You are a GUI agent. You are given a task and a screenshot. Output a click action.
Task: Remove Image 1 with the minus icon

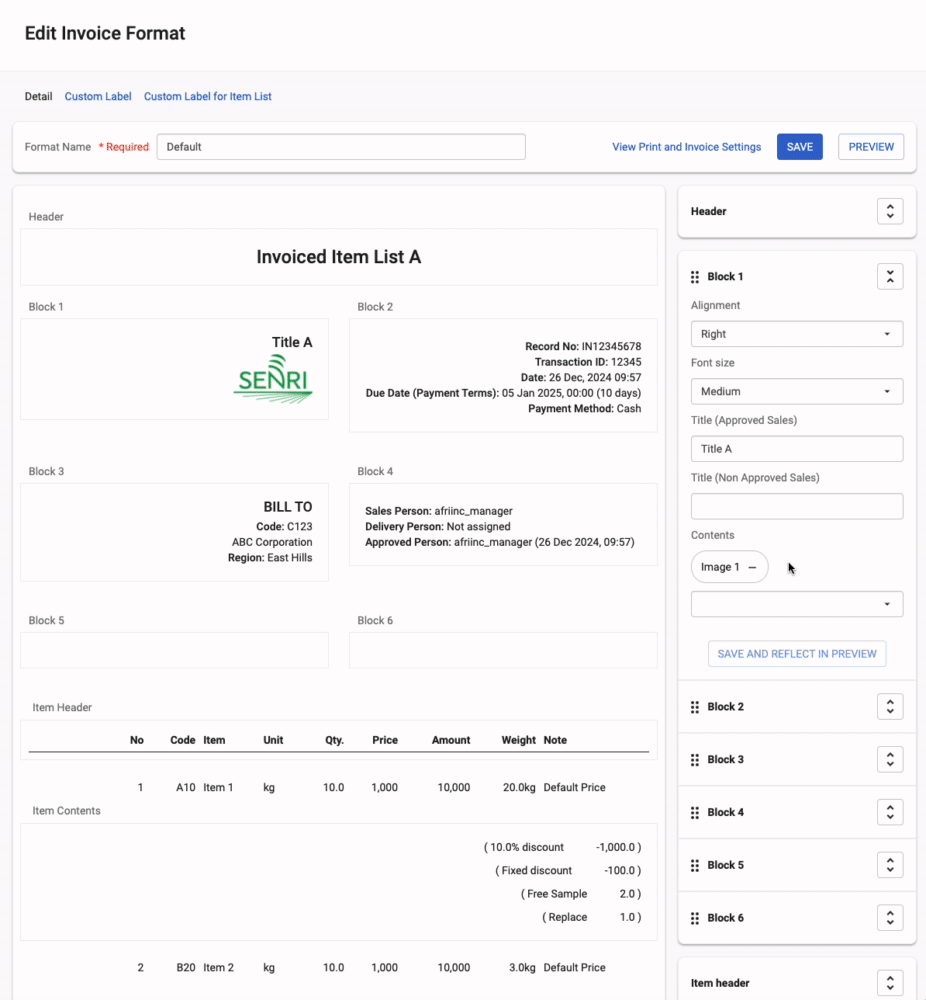(753, 567)
